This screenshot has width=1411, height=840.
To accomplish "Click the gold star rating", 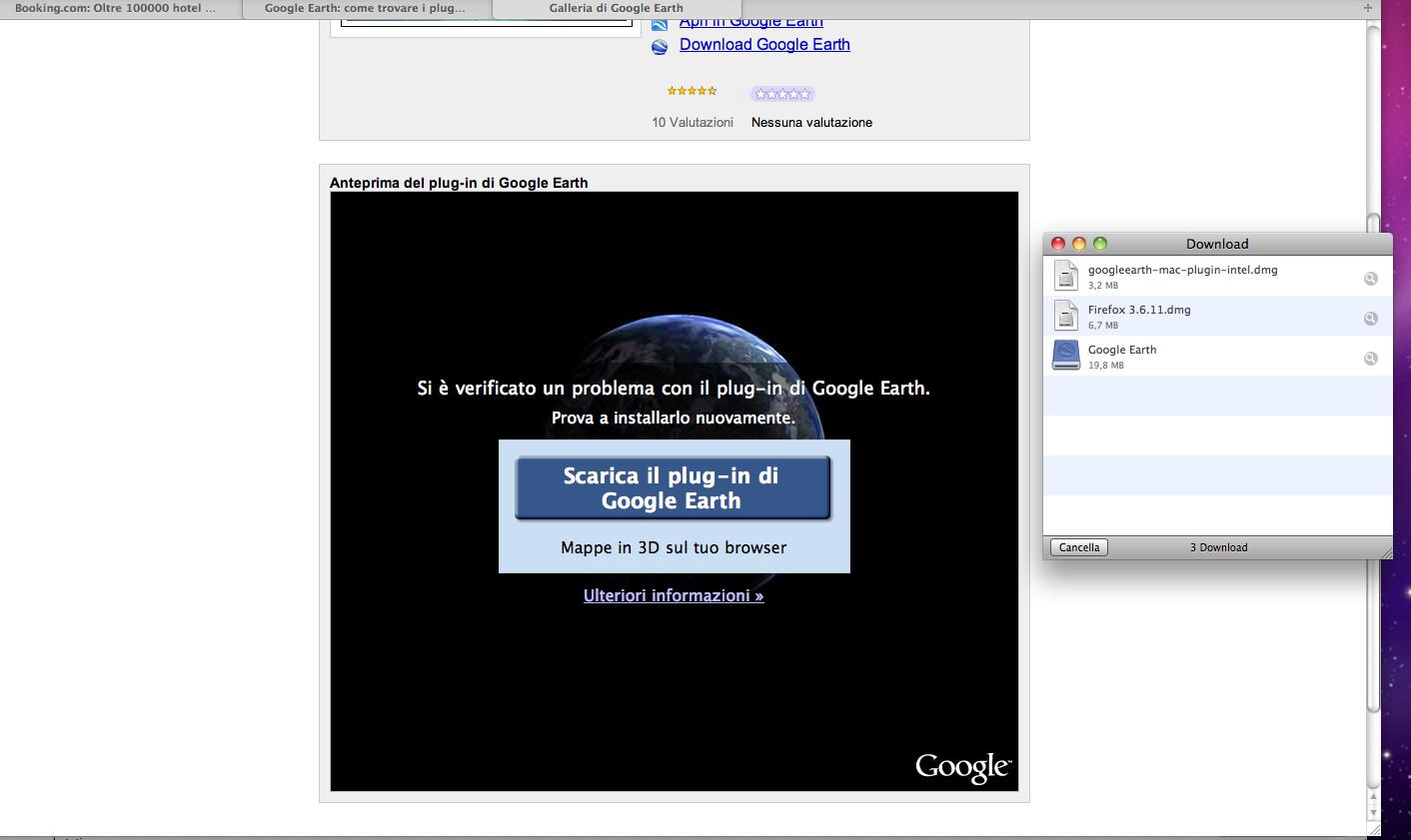I will [692, 91].
